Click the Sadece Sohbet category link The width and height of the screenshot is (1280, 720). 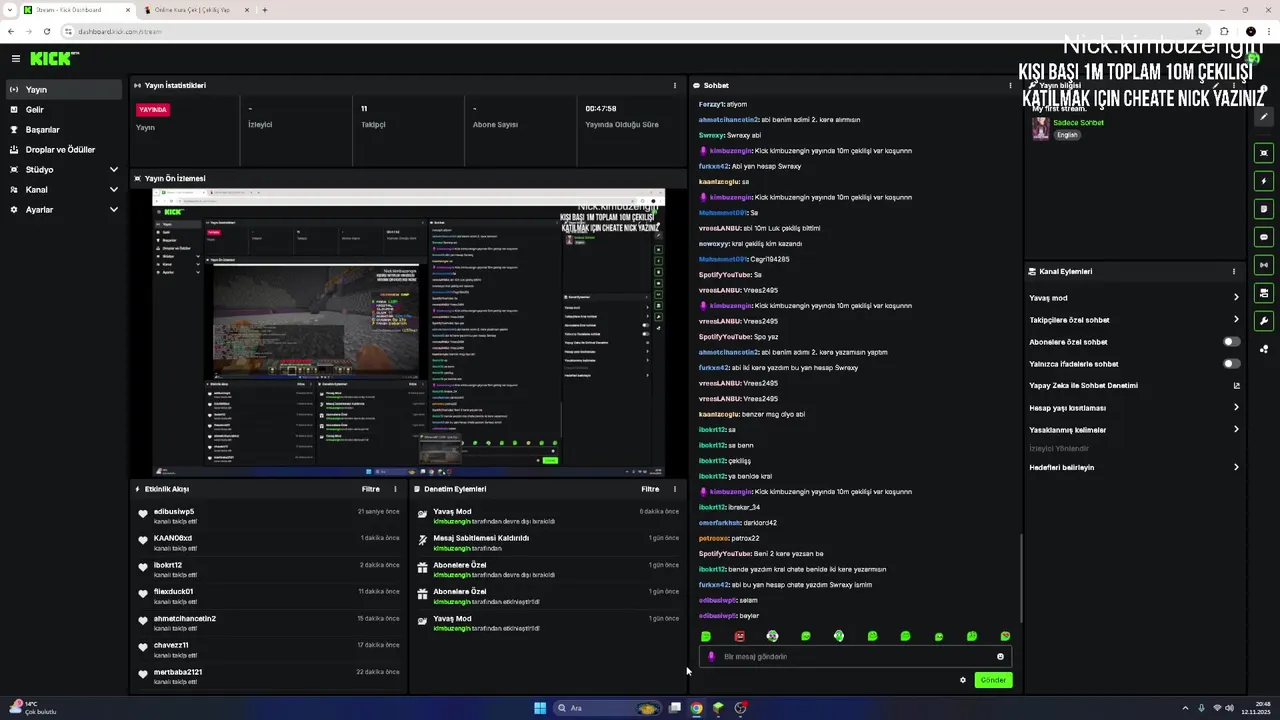pyautogui.click(x=1078, y=123)
